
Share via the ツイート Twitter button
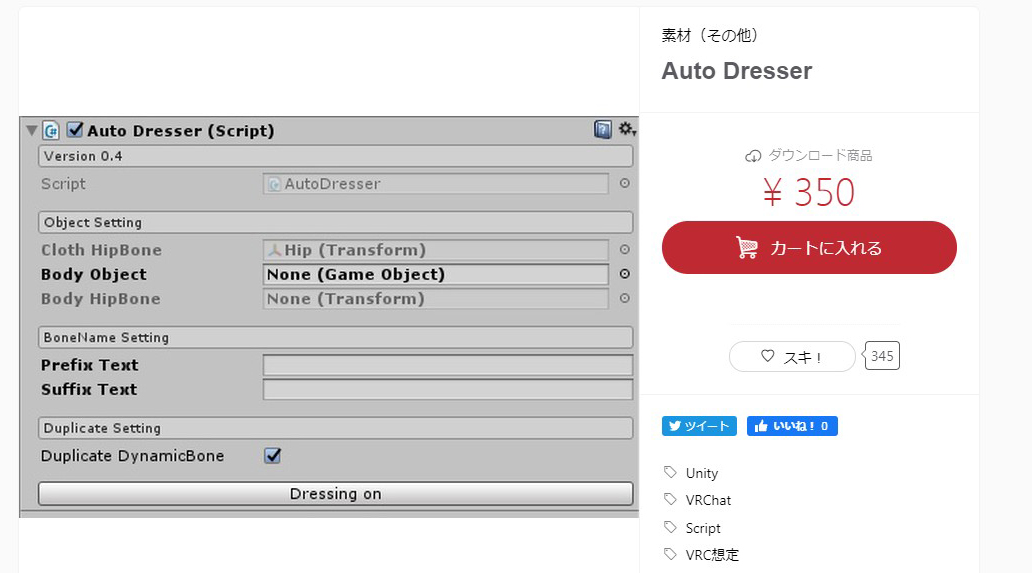[x=699, y=426]
